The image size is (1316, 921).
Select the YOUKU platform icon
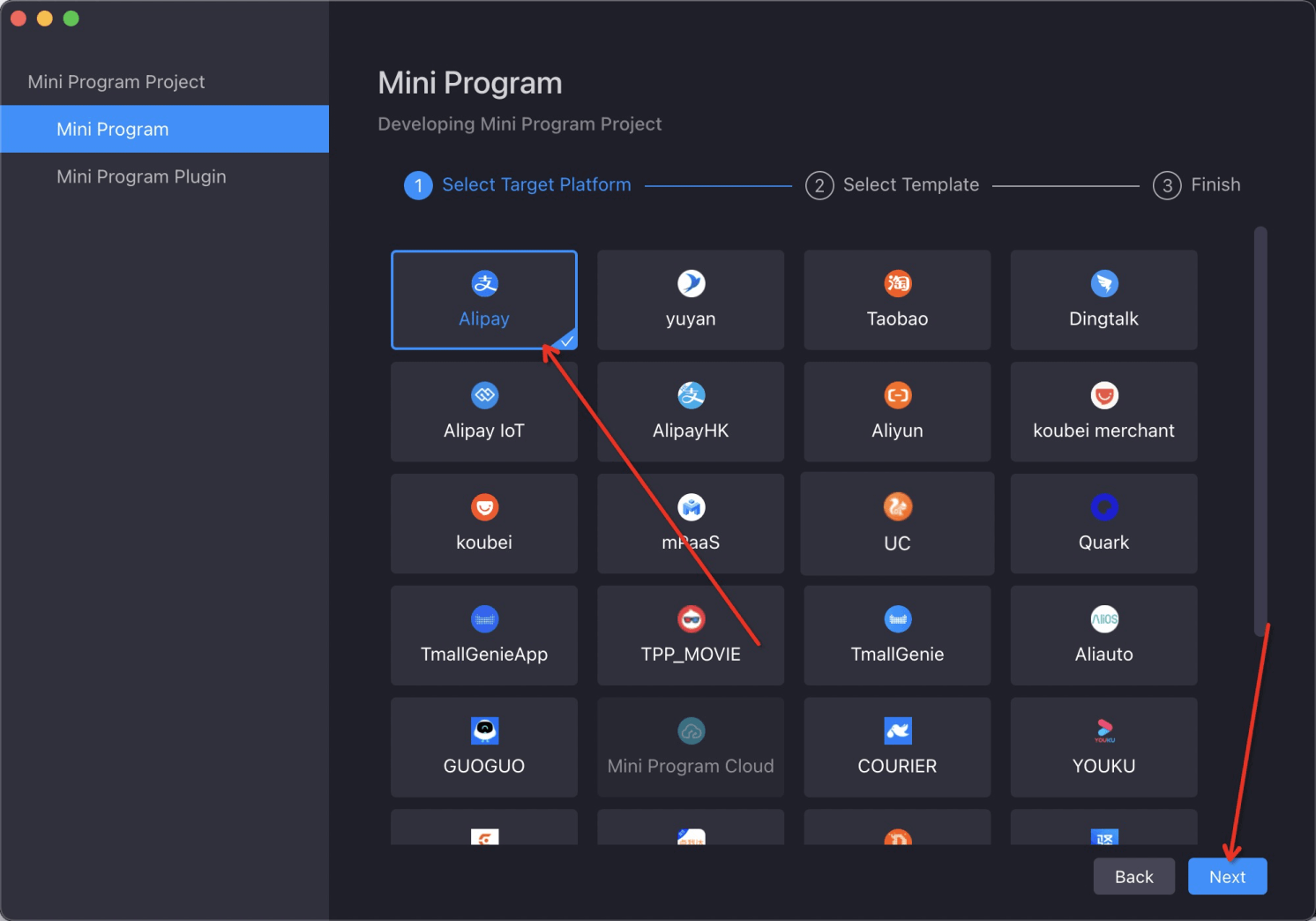coord(1104,731)
